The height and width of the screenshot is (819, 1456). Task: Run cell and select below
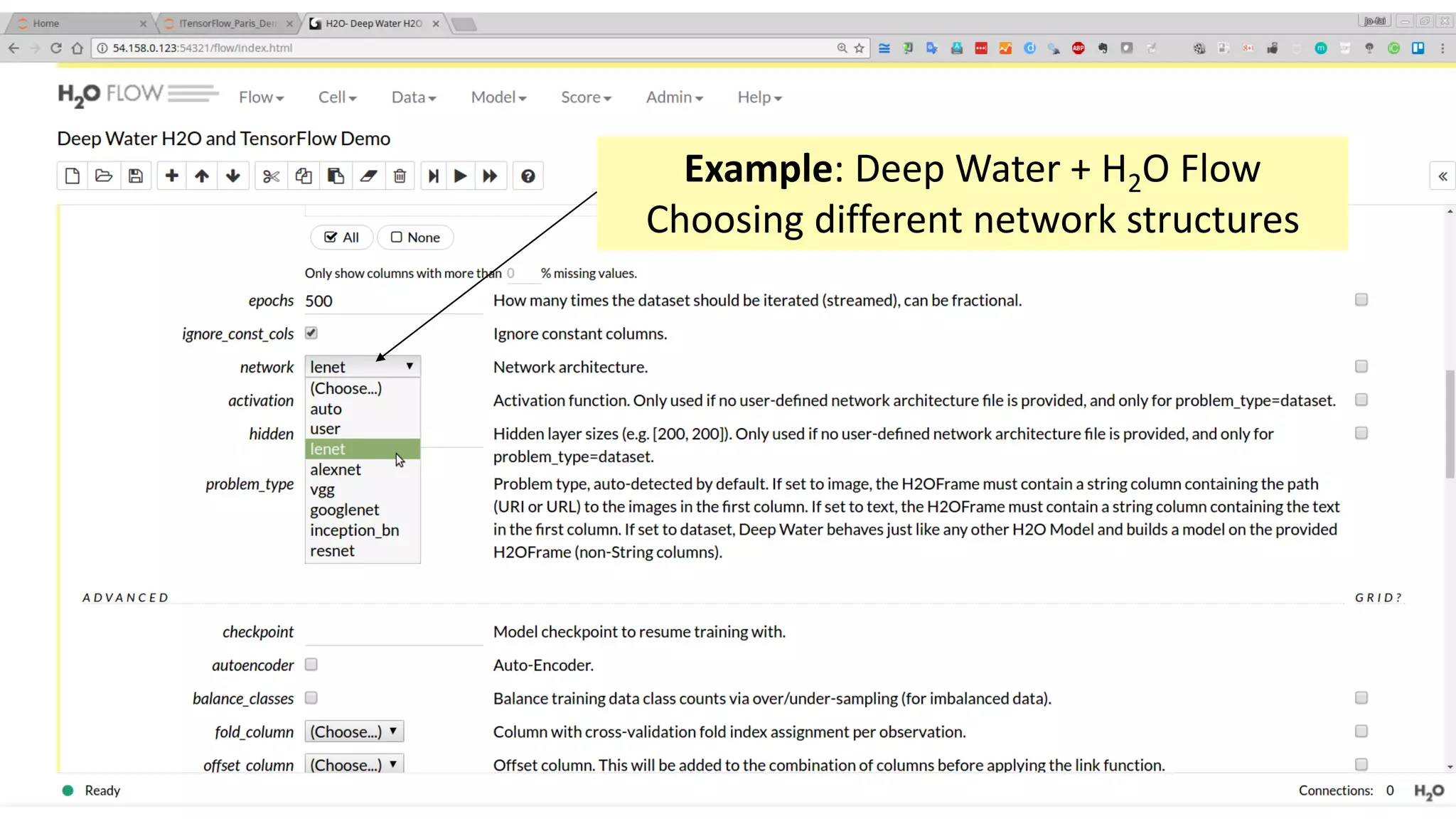click(x=433, y=176)
